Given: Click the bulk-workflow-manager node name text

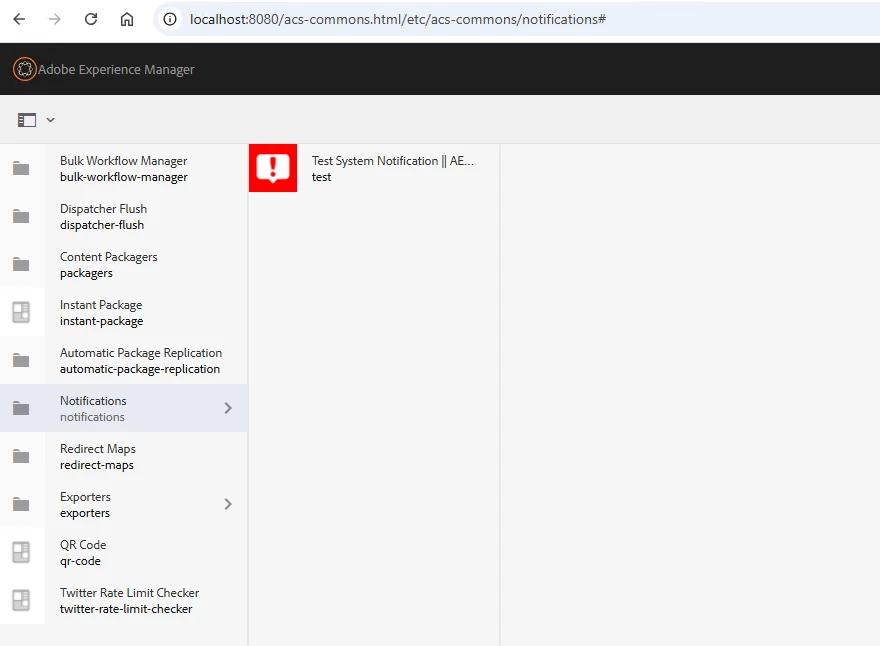Looking at the screenshot, I should (x=124, y=177).
